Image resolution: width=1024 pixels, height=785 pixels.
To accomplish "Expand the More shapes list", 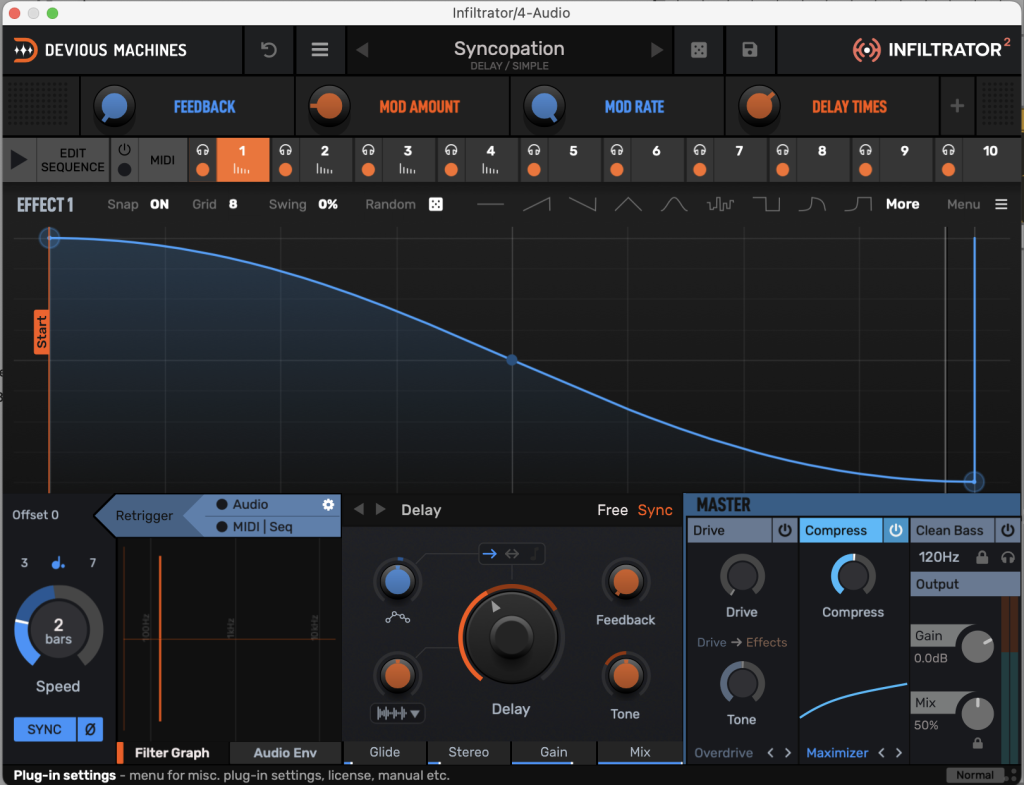I will [x=902, y=204].
